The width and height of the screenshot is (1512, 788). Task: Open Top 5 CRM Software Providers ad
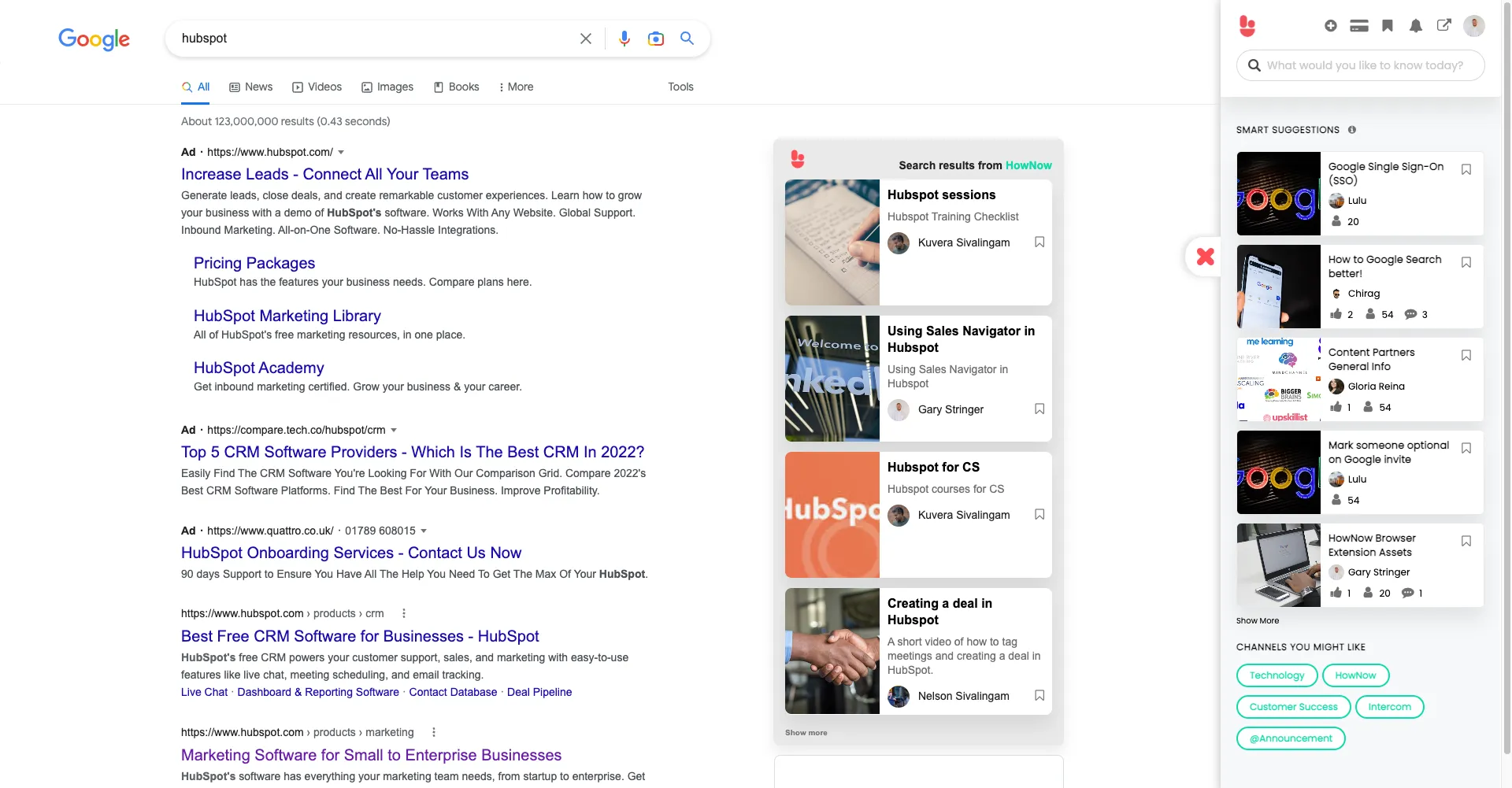(x=413, y=452)
